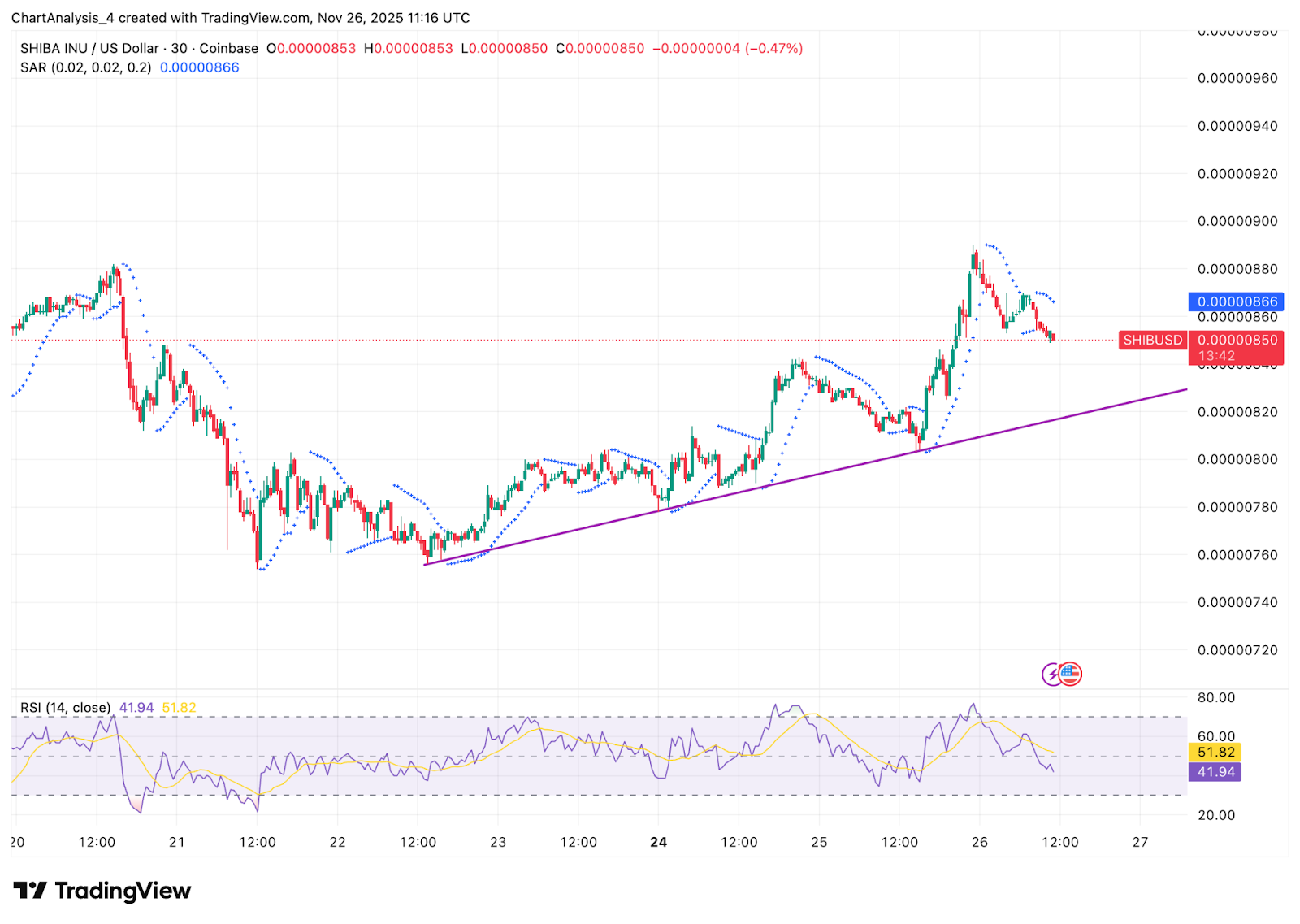Screen dimensions: 1300x924
Task: Click the blue 0.00000866 SAR price label
Action: tap(1236, 301)
